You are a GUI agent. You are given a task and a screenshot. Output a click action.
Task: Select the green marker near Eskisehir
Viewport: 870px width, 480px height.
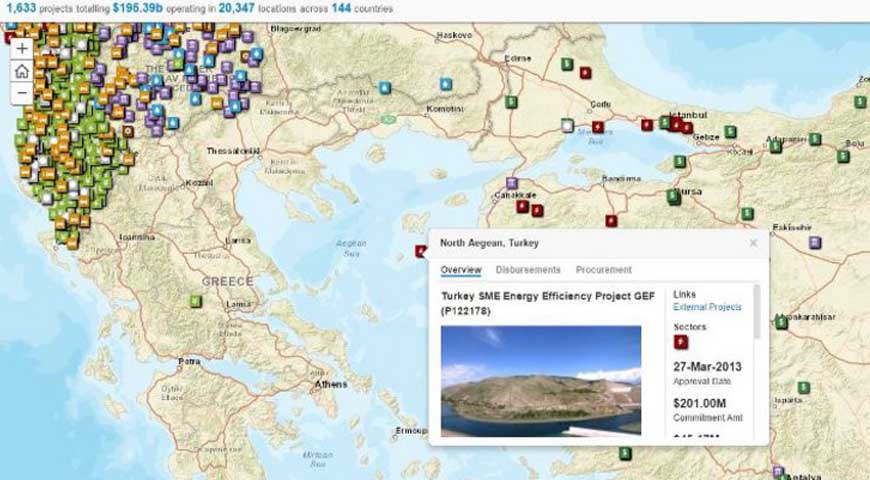click(x=747, y=214)
